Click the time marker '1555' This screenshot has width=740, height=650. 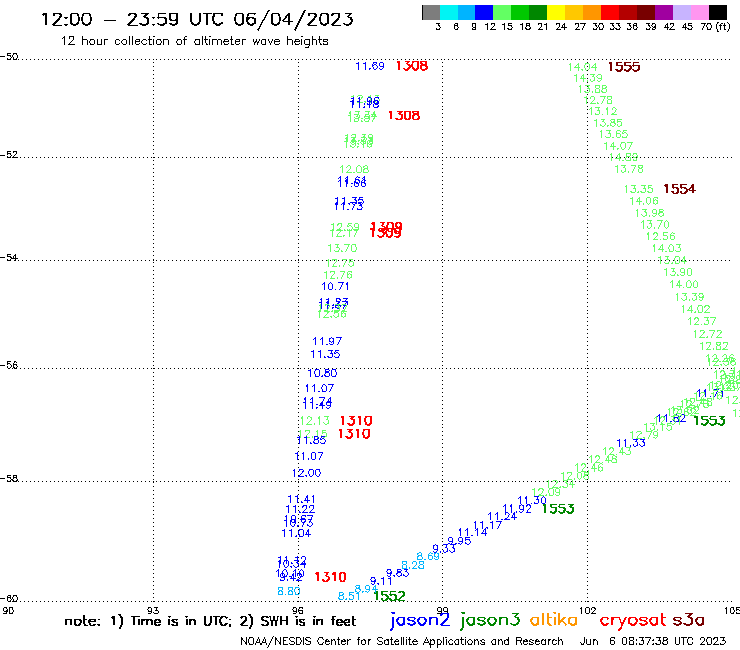pyautogui.click(x=624, y=67)
